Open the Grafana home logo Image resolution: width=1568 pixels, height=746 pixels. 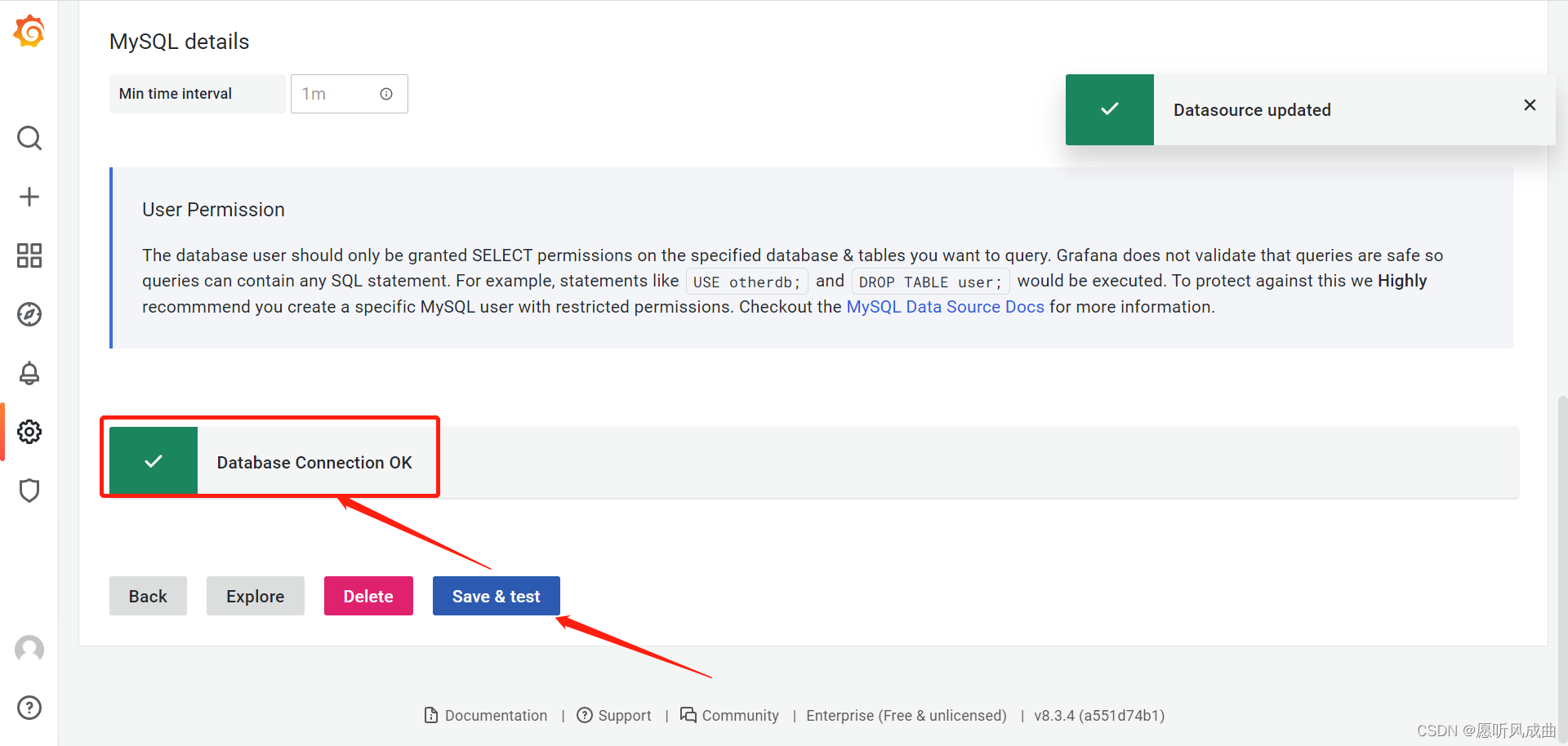pyautogui.click(x=29, y=32)
